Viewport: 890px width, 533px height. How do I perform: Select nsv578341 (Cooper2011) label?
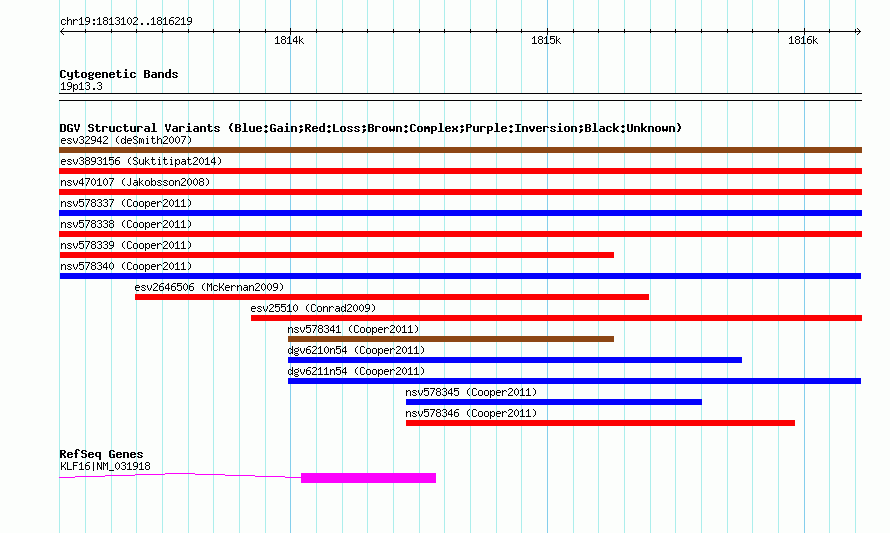pos(353,329)
